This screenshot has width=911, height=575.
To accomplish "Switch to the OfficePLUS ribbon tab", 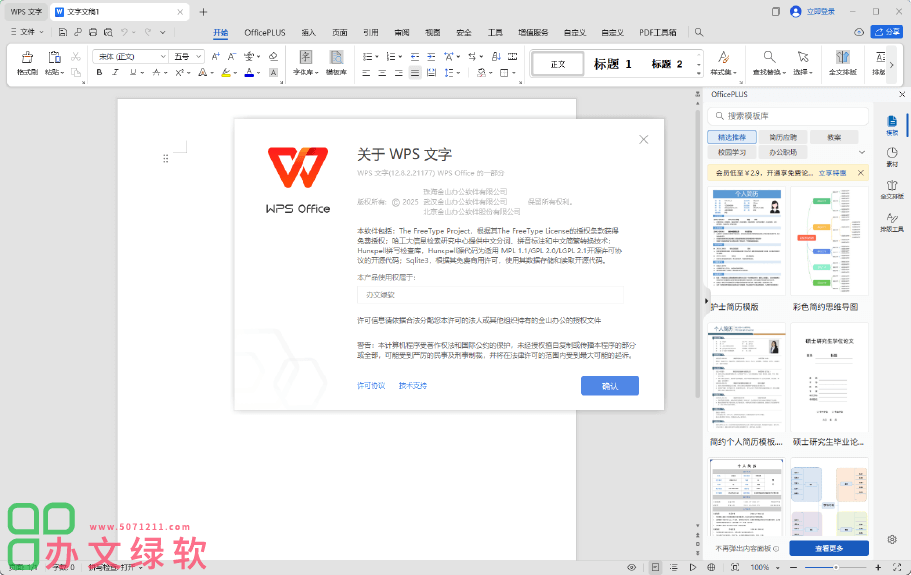I will pyautogui.click(x=265, y=33).
